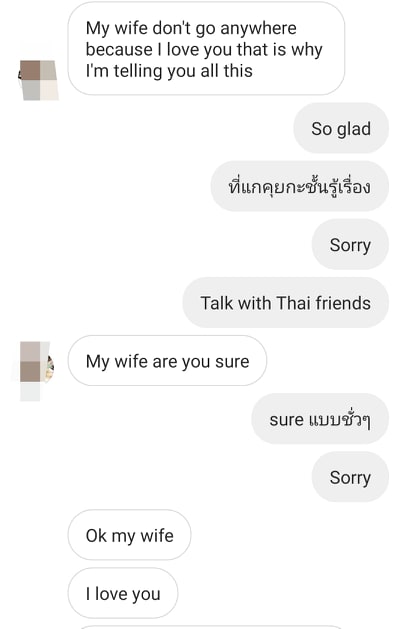Tap the partially visible bubble below "I love you"

pyautogui.click(x=211, y=627)
